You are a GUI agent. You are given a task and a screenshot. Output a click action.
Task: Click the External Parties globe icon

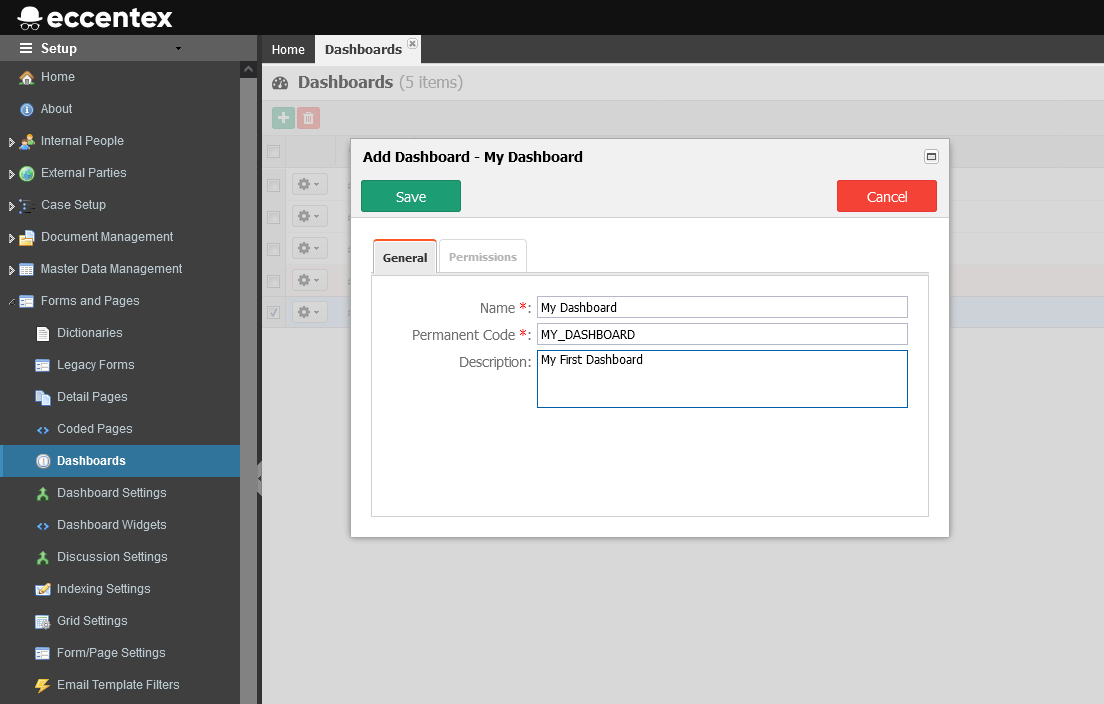click(x=27, y=173)
